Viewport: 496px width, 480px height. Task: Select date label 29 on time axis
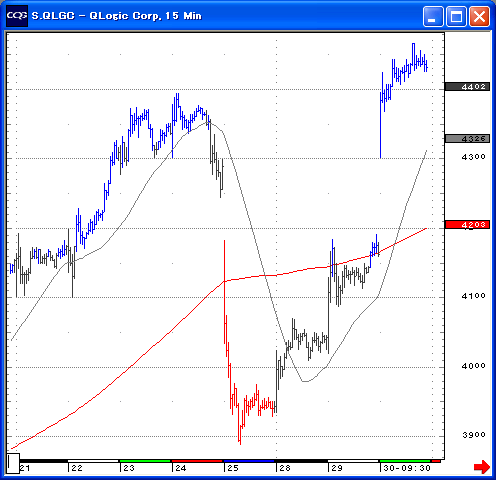tap(337, 468)
